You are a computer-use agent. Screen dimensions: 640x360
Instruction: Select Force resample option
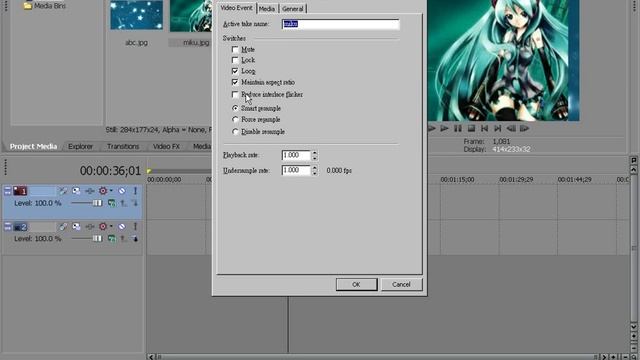click(x=235, y=120)
